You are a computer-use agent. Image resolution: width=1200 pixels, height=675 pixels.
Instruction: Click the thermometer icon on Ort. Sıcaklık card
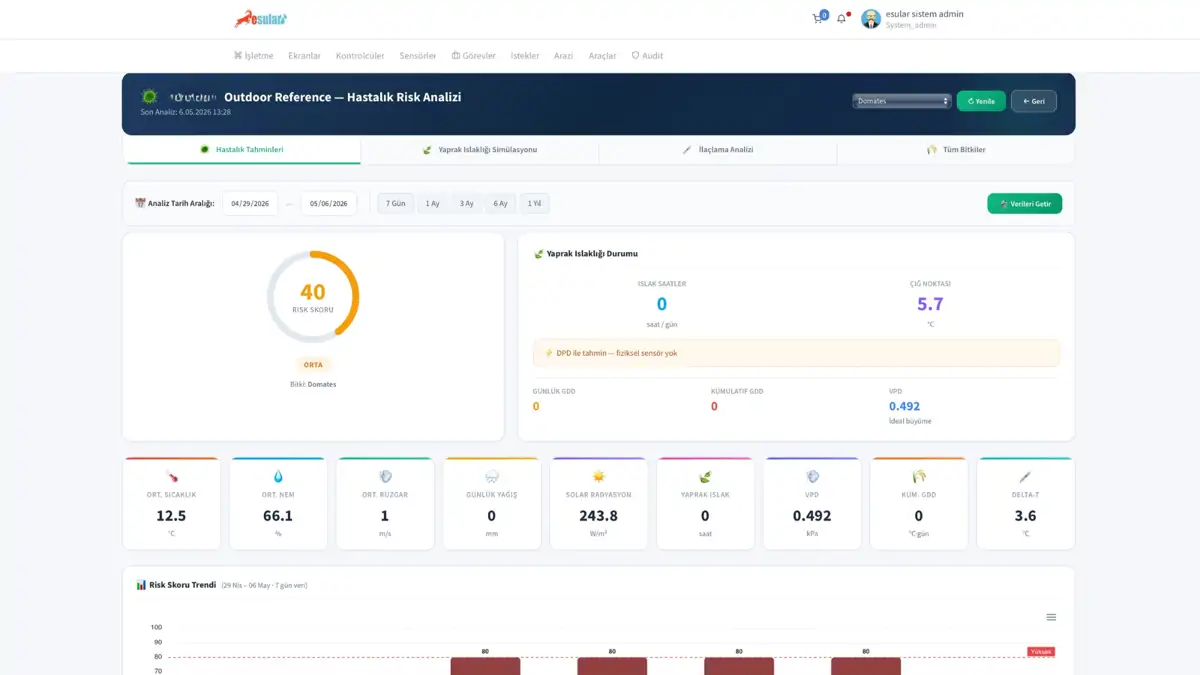171,477
